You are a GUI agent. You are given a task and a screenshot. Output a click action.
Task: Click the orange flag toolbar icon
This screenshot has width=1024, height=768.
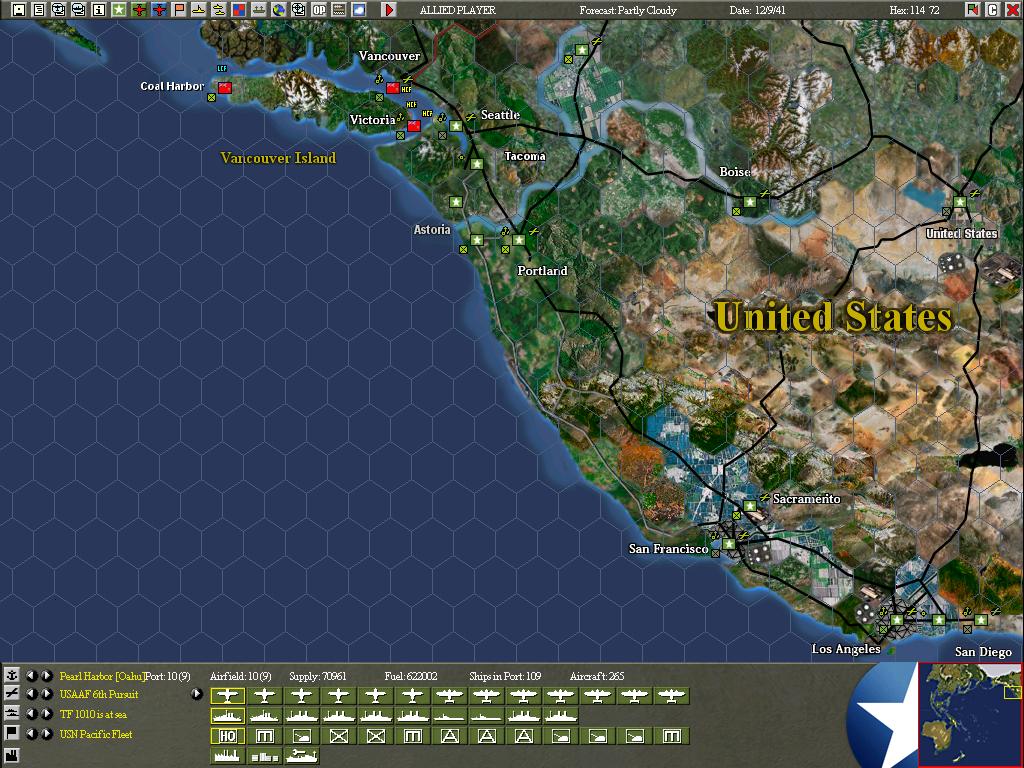[x=179, y=10]
